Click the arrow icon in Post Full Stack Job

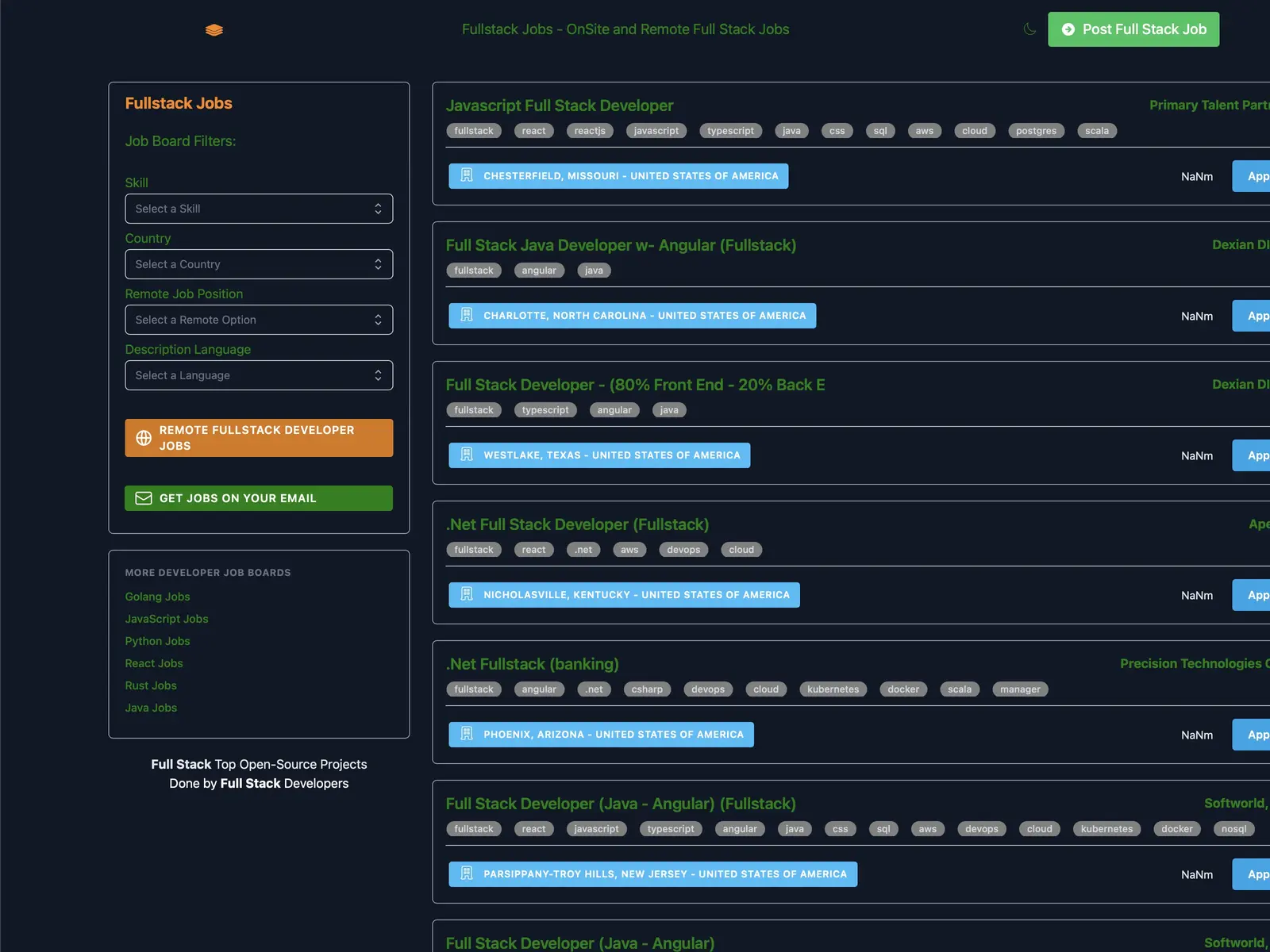tap(1068, 29)
